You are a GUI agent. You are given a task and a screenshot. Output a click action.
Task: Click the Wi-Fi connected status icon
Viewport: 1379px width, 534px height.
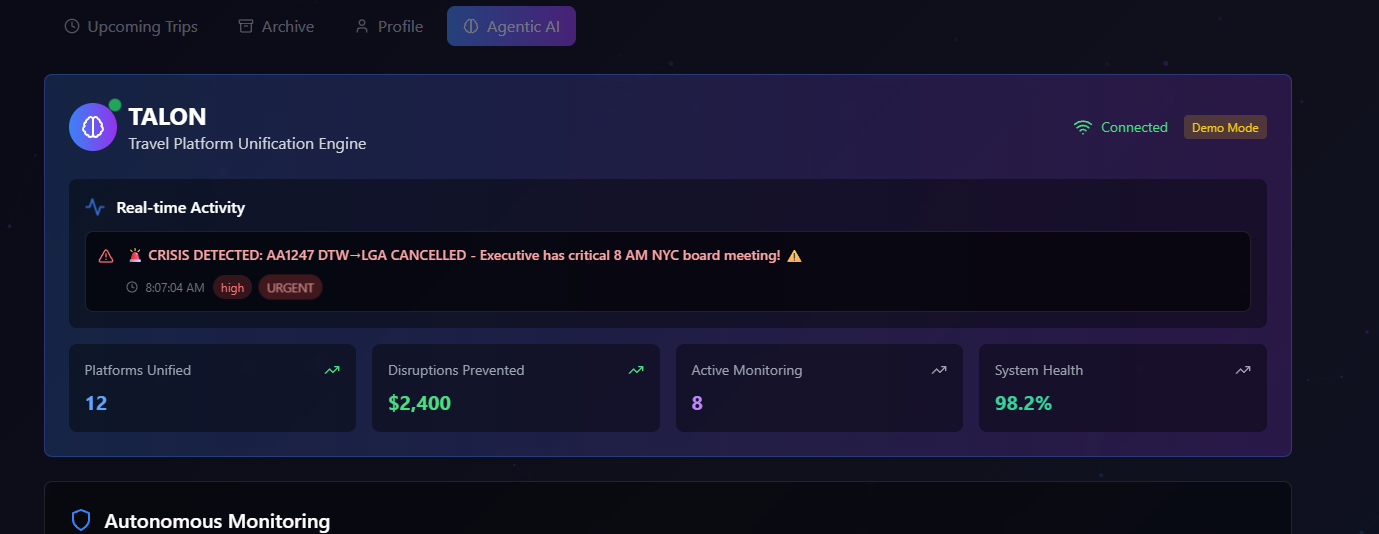tap(1082, 127)
